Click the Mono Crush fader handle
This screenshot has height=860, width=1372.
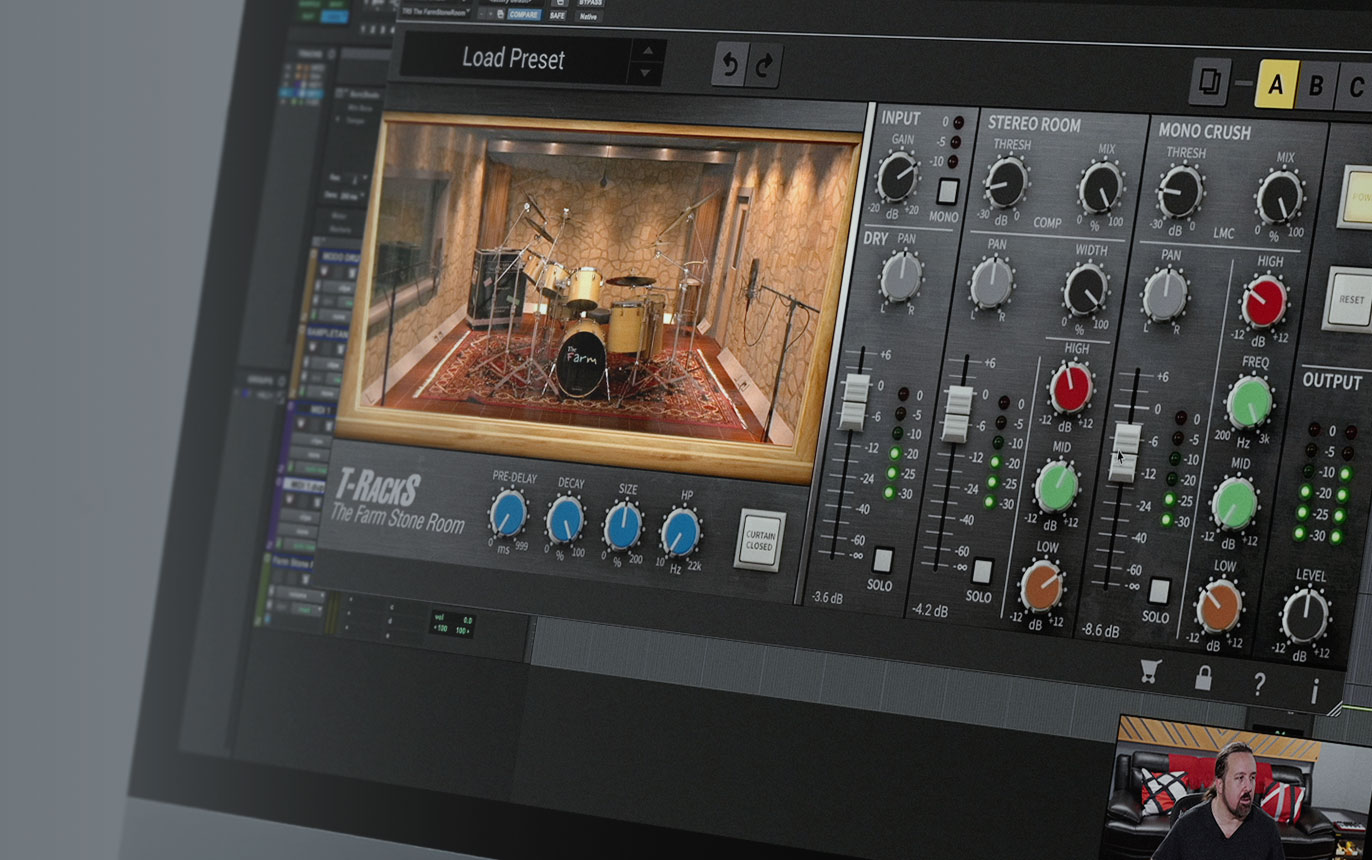coord(1126,449)
